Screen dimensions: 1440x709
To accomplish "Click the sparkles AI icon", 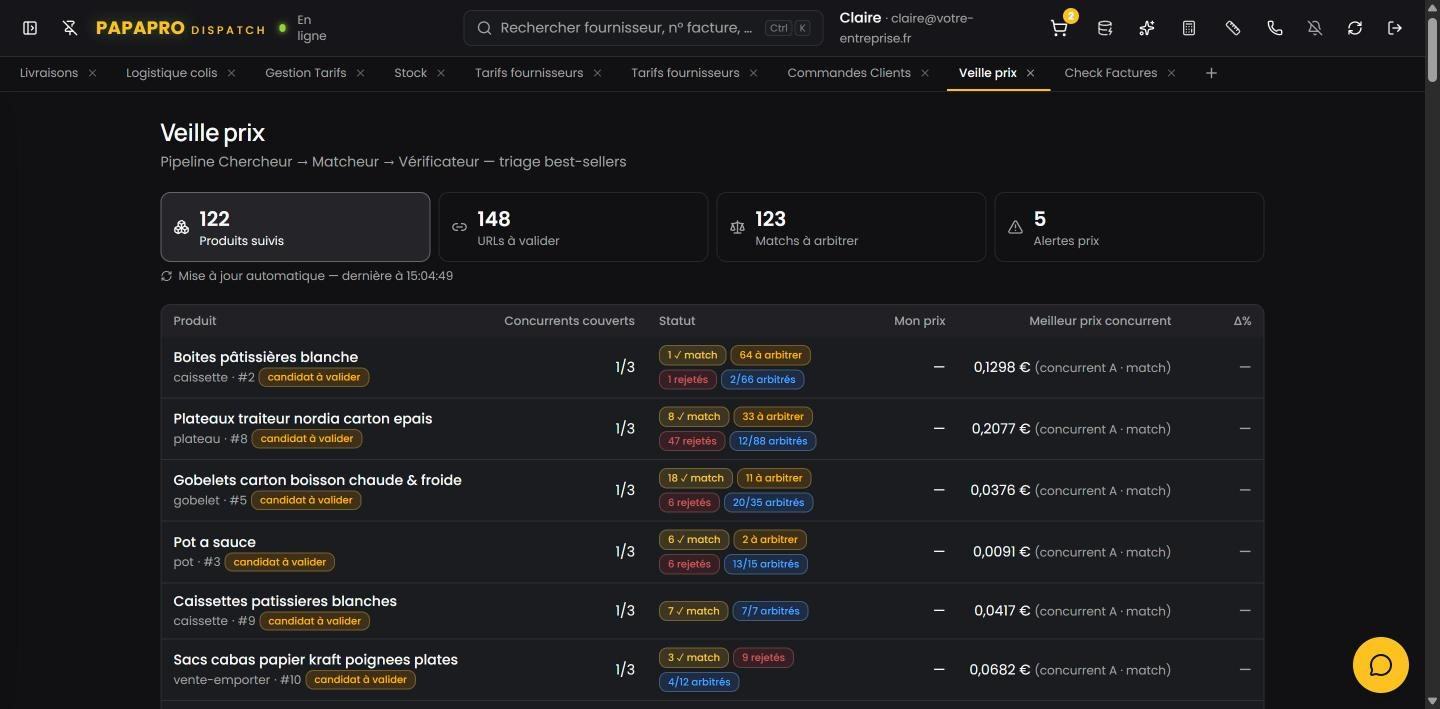I will [1147, 28].
